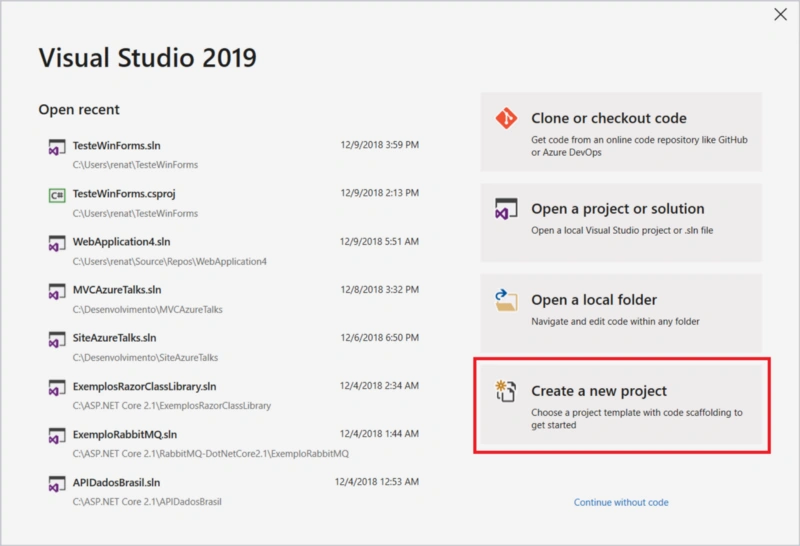800x546 pixels.
Task: Select the Create a new project button
Action: tap(621, 405)
